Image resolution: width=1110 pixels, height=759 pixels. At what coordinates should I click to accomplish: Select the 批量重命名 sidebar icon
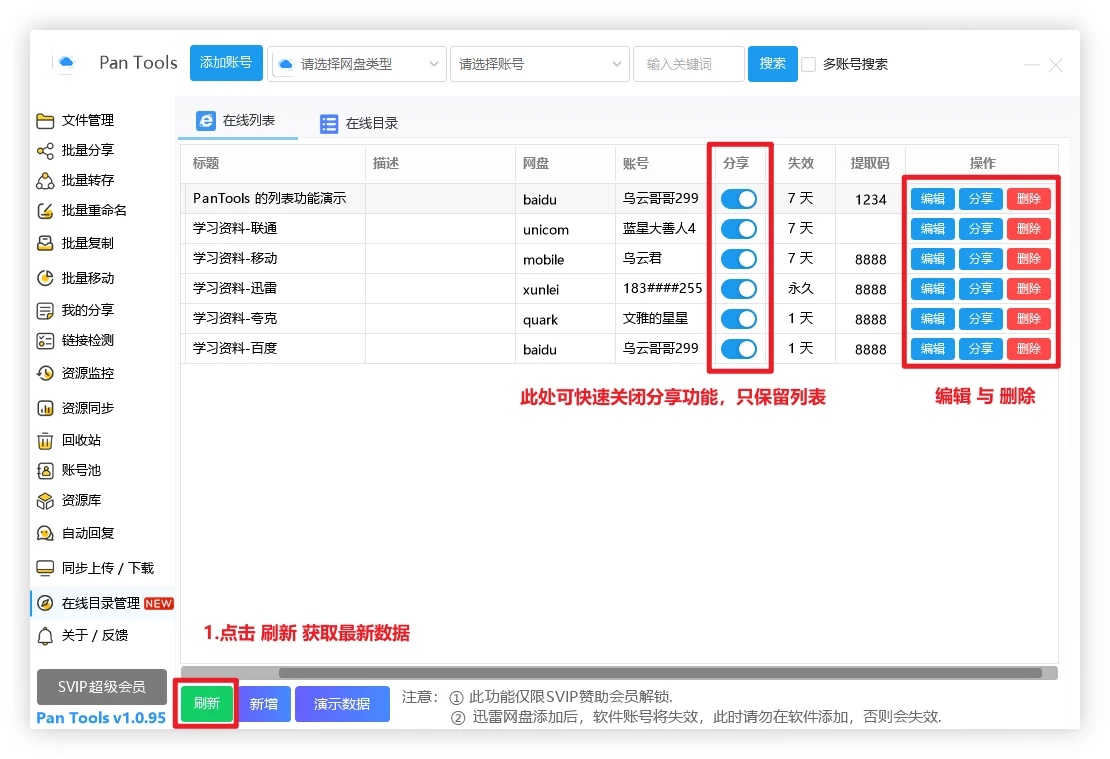45,211
